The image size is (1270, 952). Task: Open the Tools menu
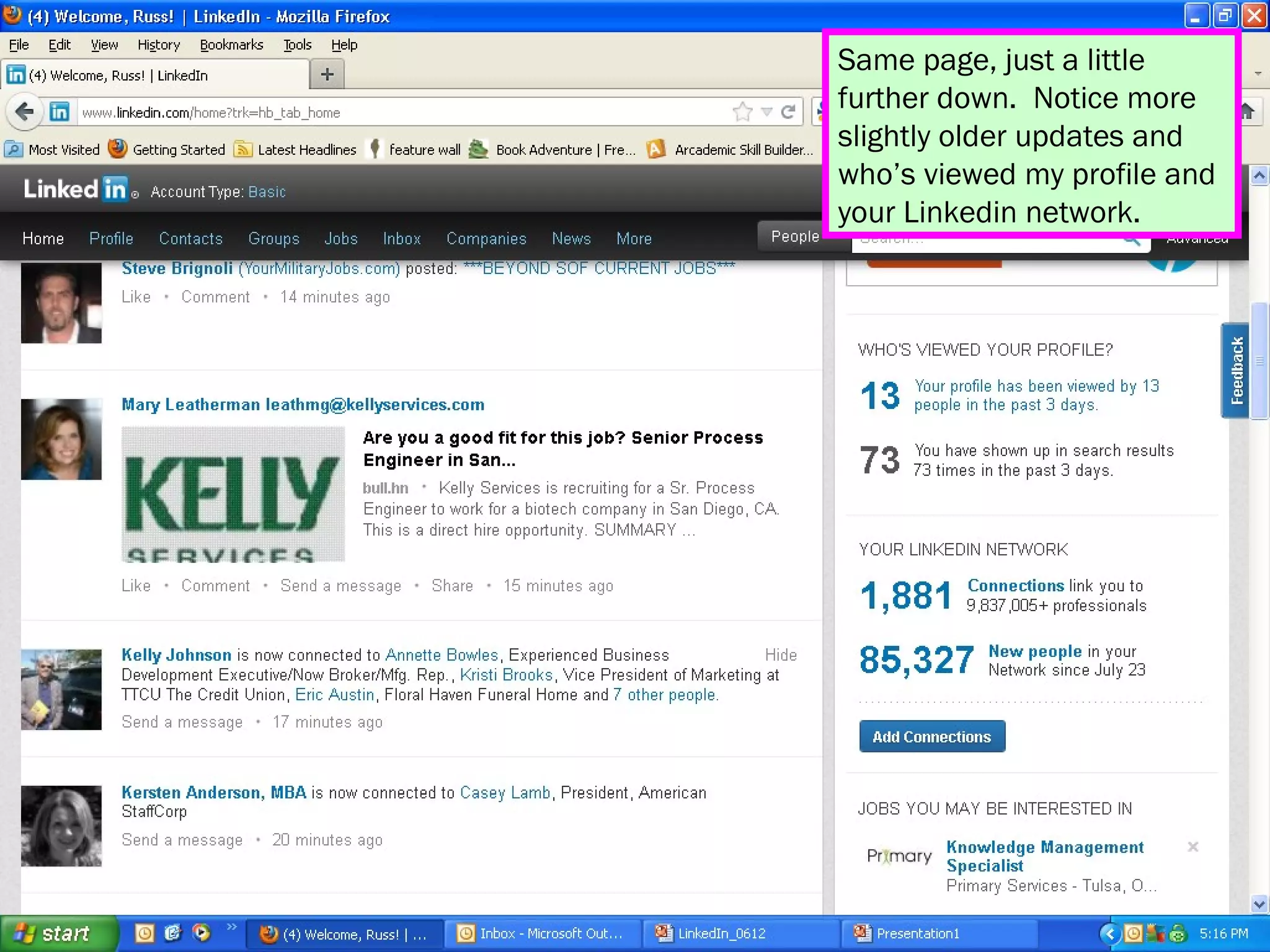point(298,45)
